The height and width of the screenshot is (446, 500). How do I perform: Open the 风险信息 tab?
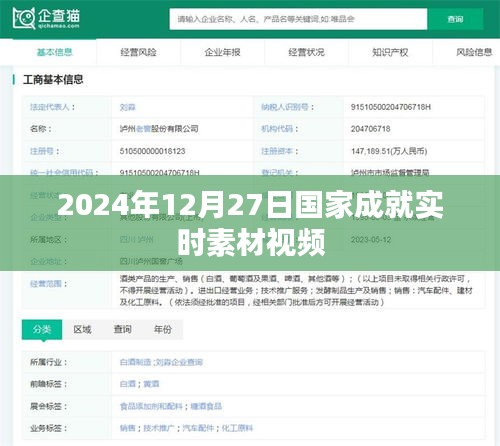coord(474,52)
